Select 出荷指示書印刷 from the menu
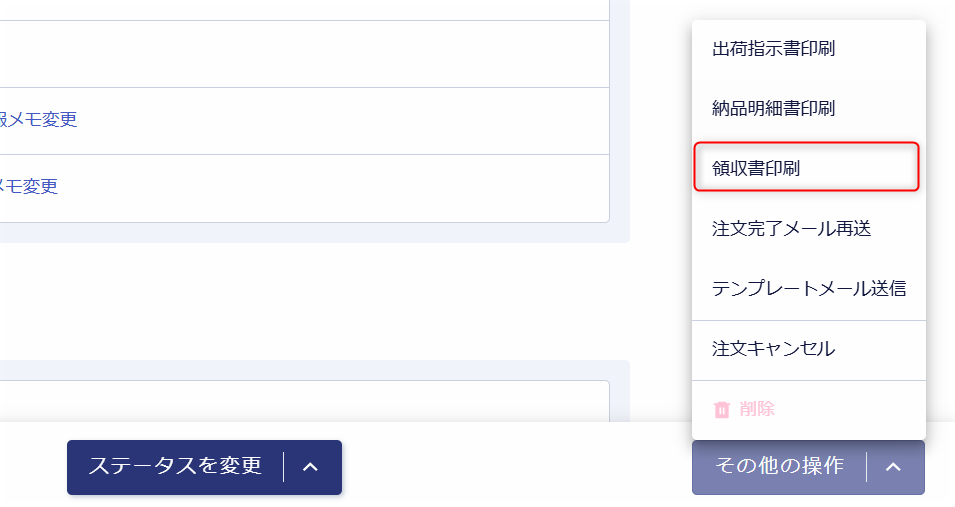The width and height of the screenshot is (955, 507). pyautogui.click(x=773, y=48)
